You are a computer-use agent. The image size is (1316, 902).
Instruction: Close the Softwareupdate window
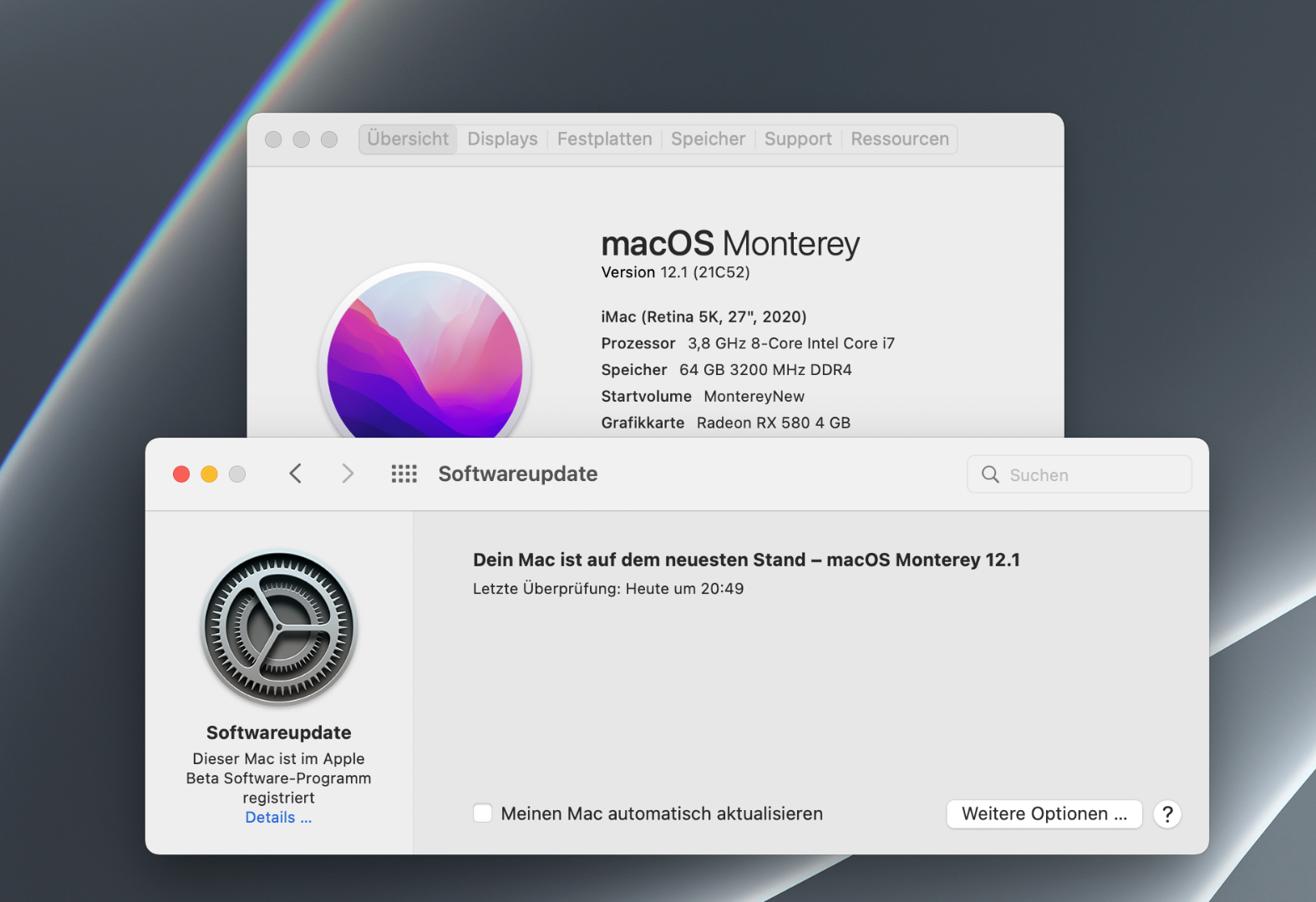coord(181,474)
